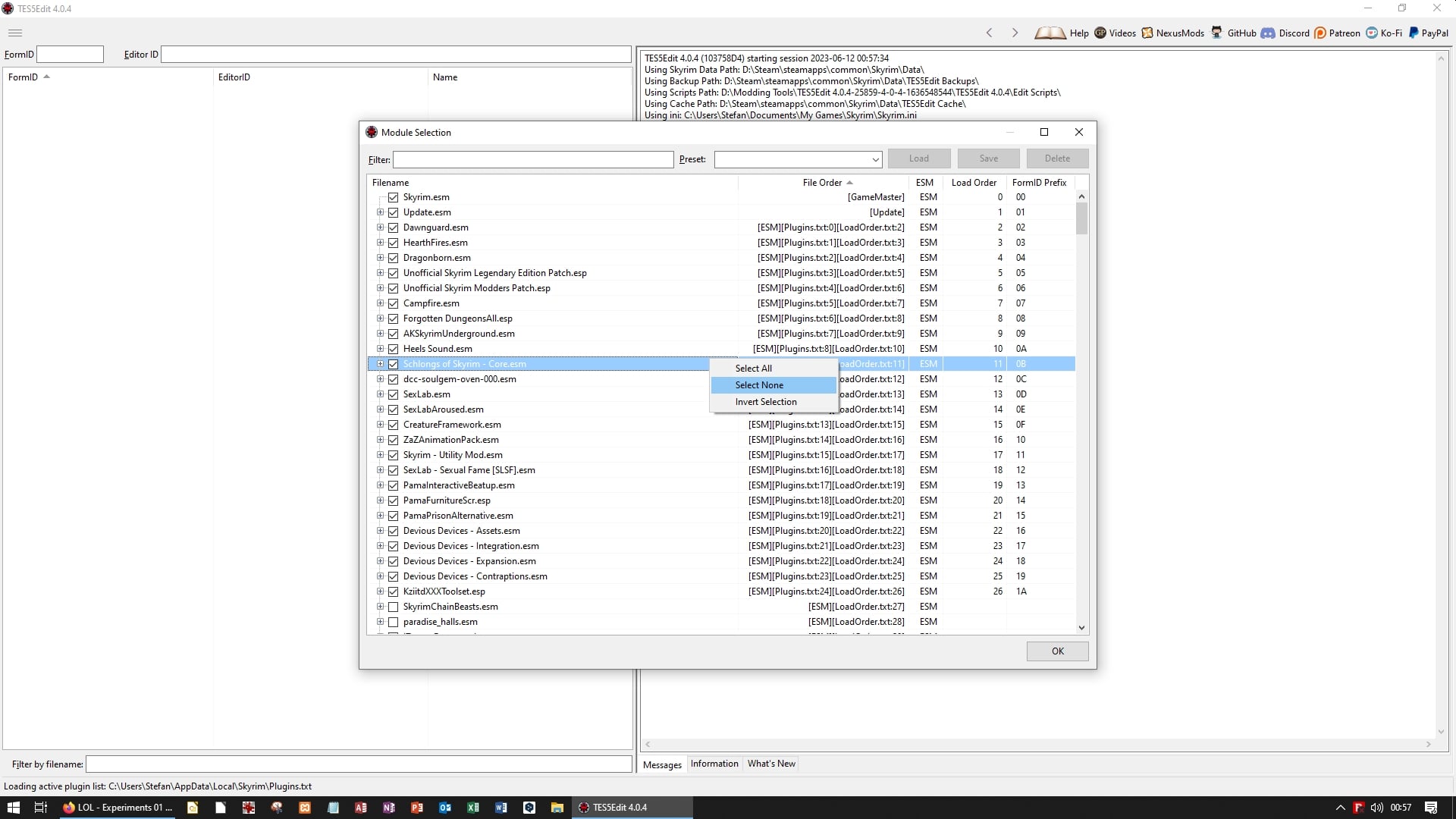Open the hamburger menu in TES5Edit

(15, 33)
